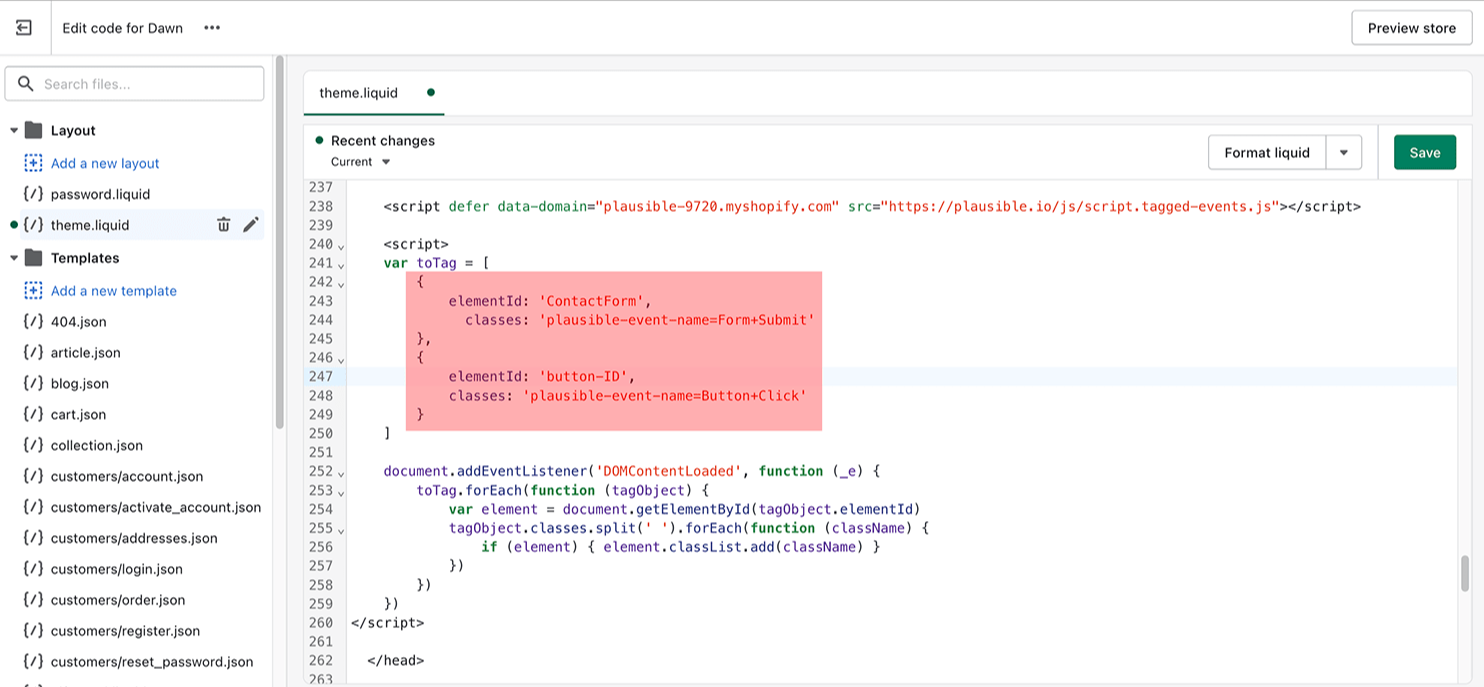Open article.json template
The width and height of the screenshot is (1484, 687).
click(x=86, y=353)
